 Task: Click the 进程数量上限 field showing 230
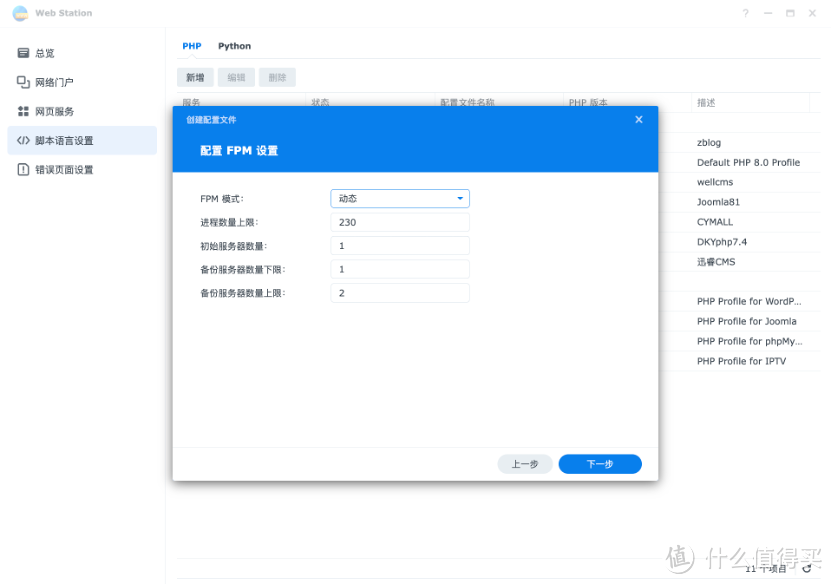(x=400, y=222)
